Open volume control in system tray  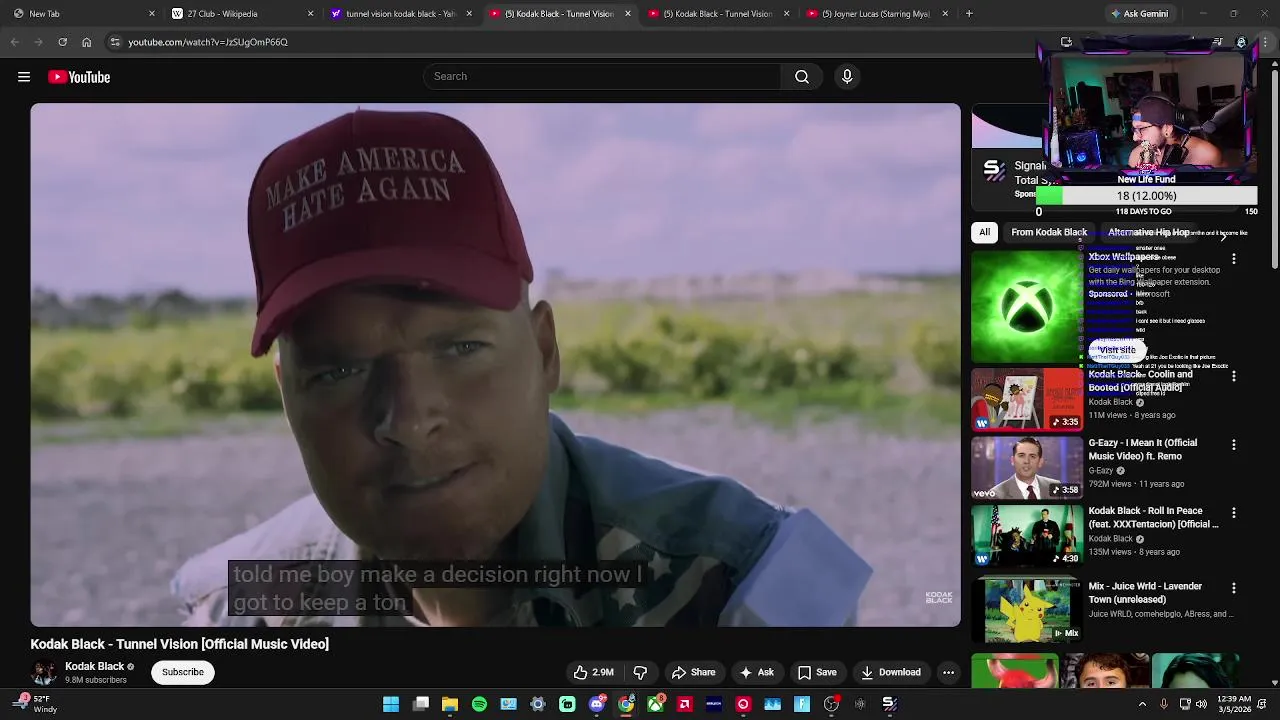coord(1203,704)
